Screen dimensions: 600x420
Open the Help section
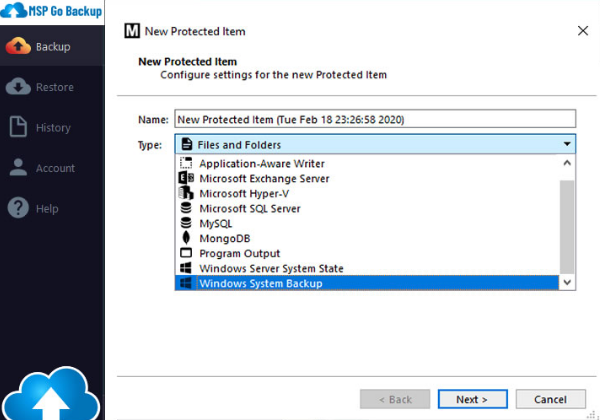click(x=52, y=208)
